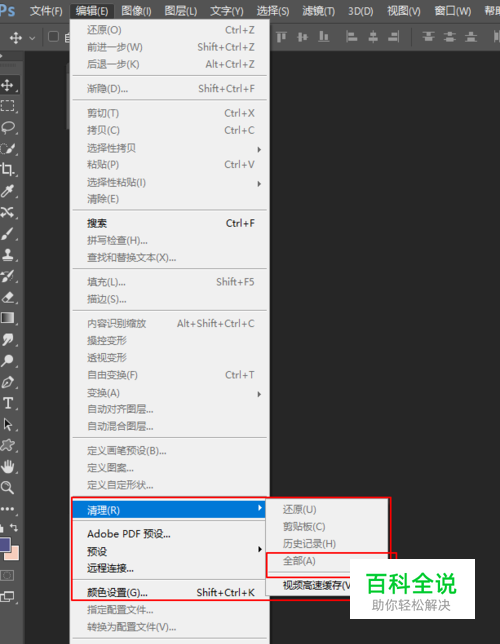Select the Custom Shape tool

pos(7,445)
